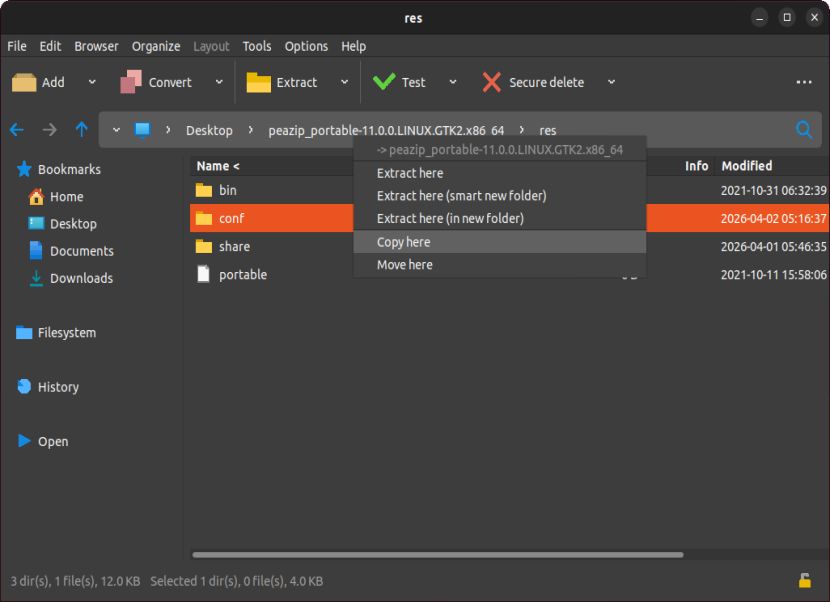The height and width of the screenshot is (602, 830).
Task: Click the Info column header
Action: tap(696, 166)
